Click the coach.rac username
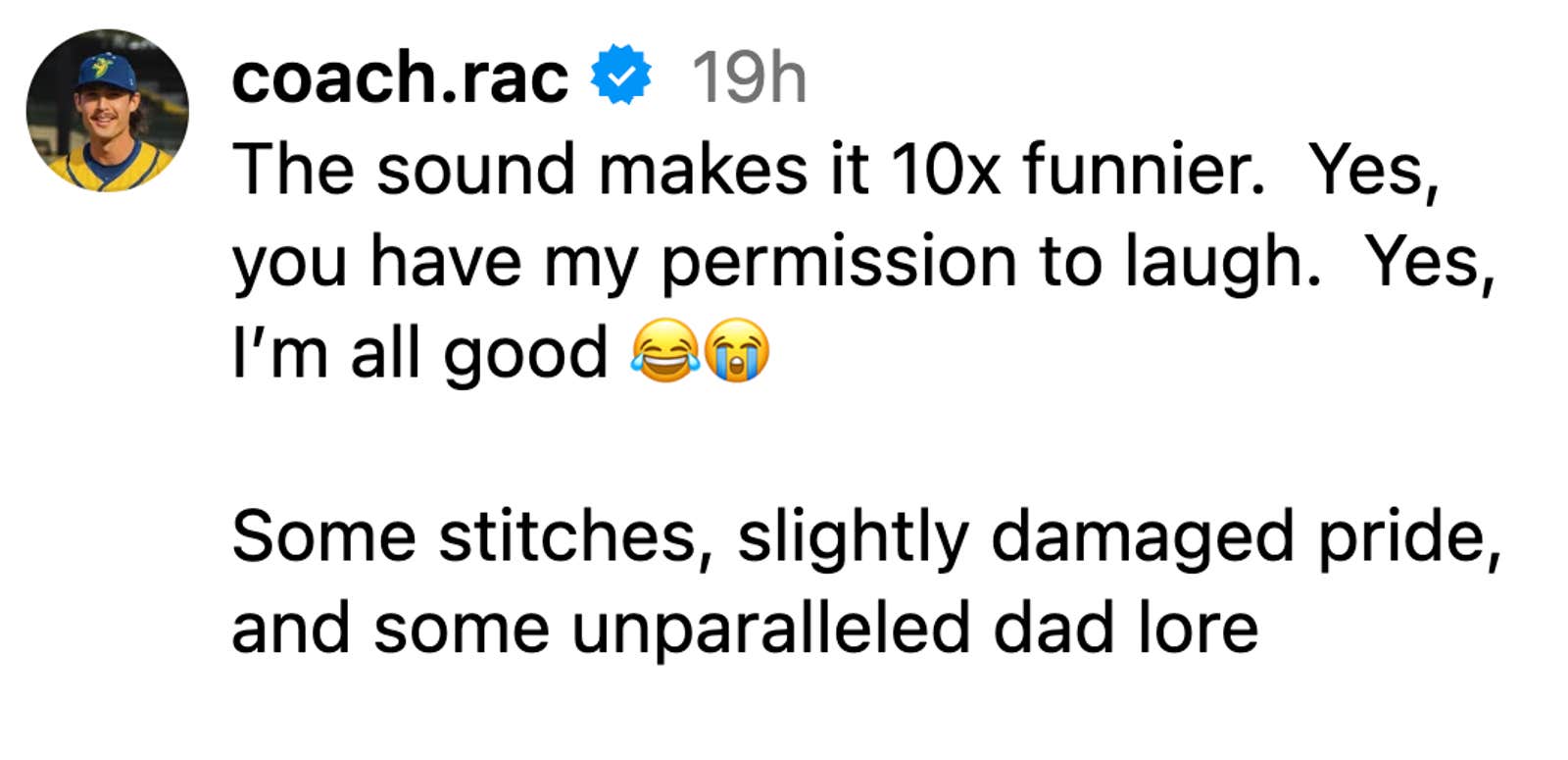The image size is (1568, 760). click(399, 77)
